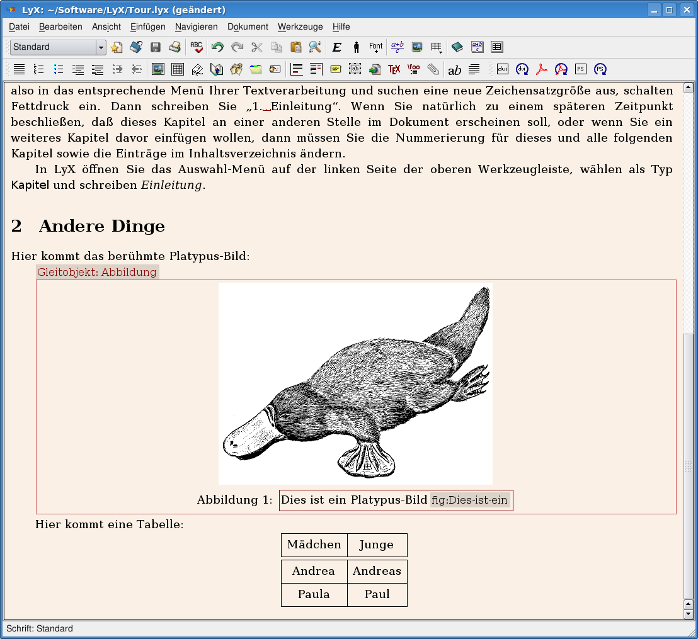Decrease list depth arrow icon

click(x=137, y=69)
